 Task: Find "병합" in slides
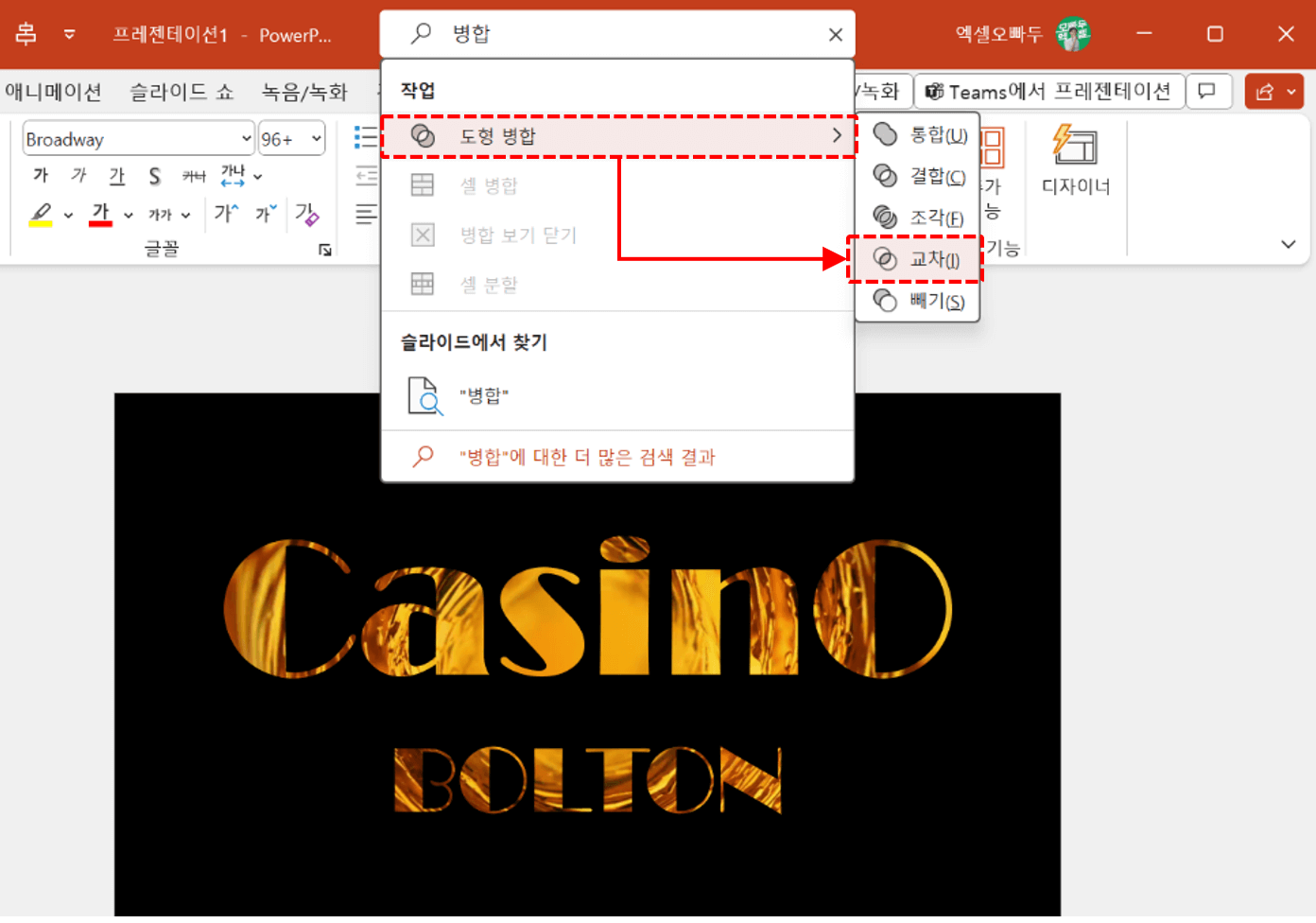pyautogui.click(x=618, y=395)
